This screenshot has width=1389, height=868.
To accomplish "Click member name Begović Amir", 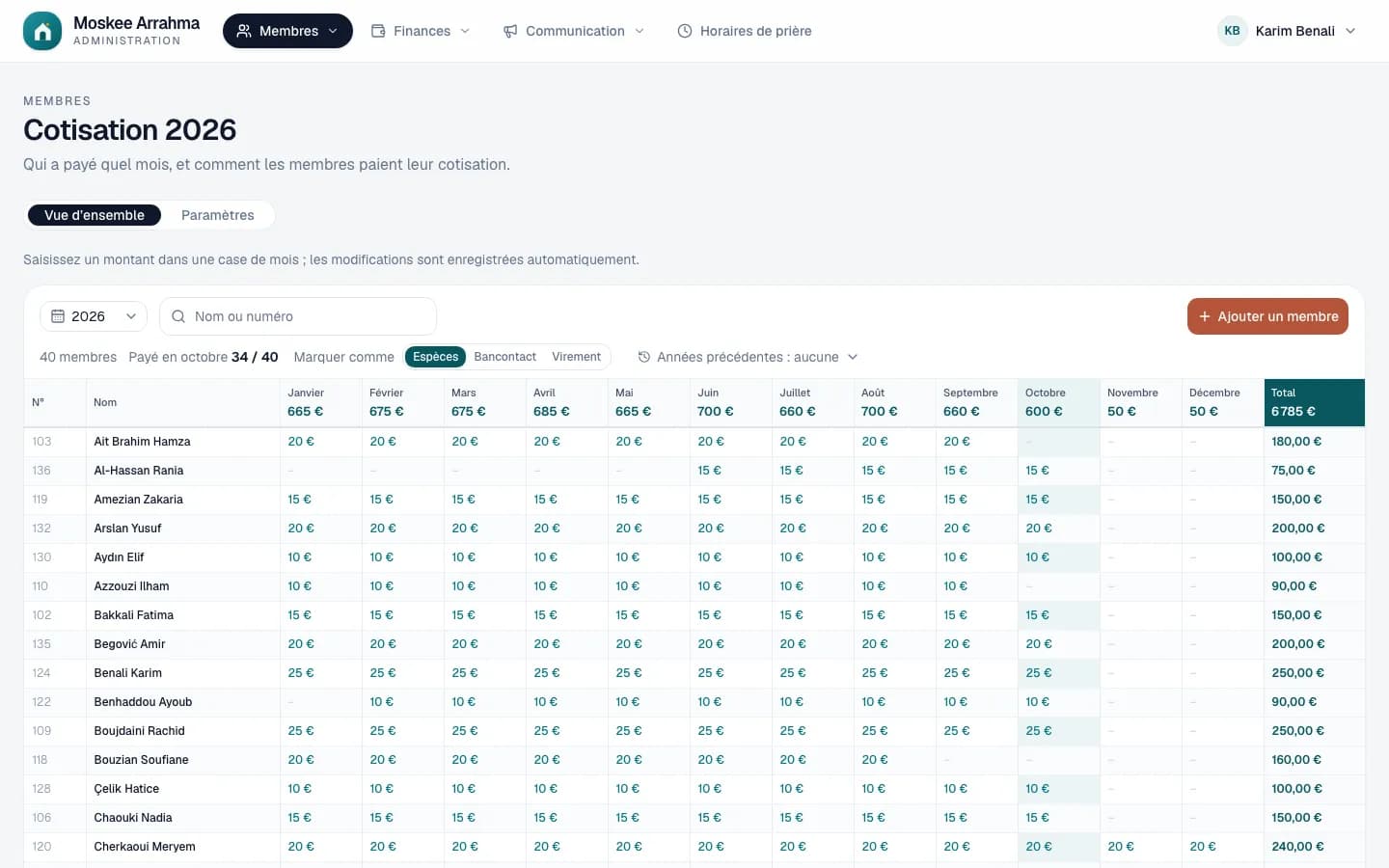I will click(129, 644).
